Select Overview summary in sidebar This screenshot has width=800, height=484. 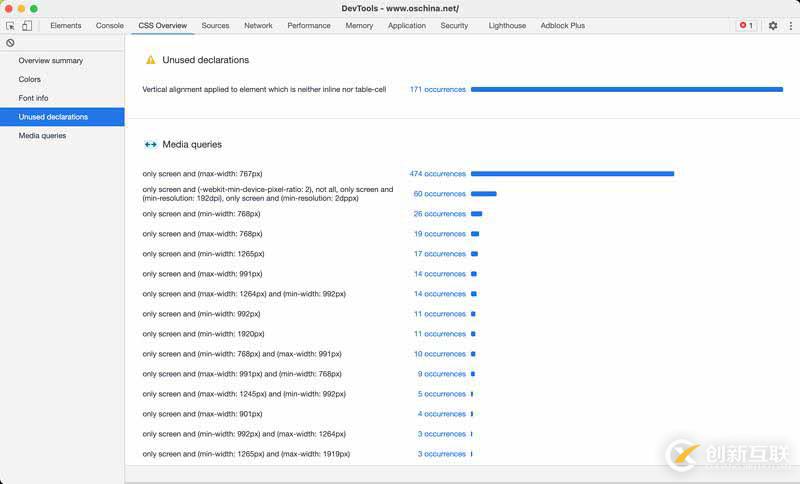(x=62, y=61)
